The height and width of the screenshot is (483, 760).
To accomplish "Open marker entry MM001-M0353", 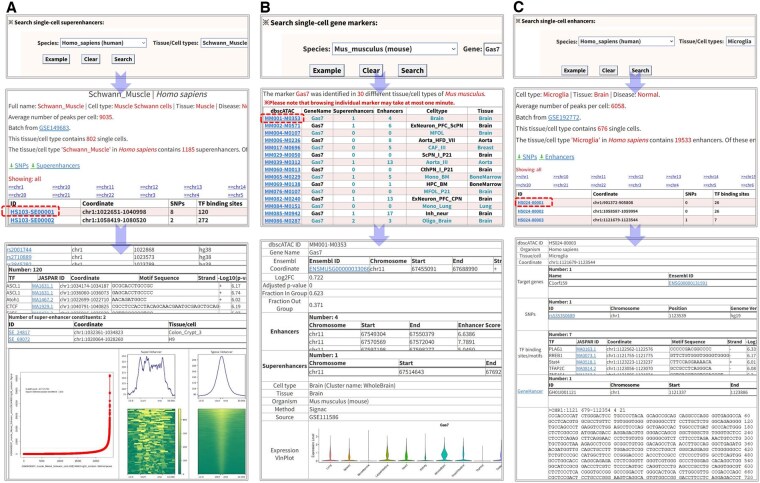I will pyautogui.click(x=282, y=118).
